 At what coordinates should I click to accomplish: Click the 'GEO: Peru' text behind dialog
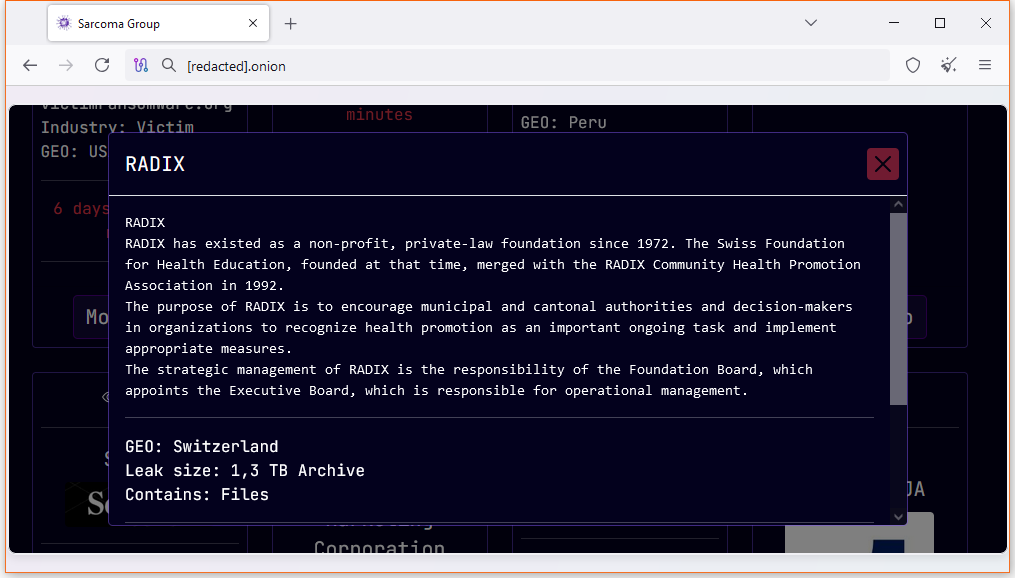[x=563, y=122]
